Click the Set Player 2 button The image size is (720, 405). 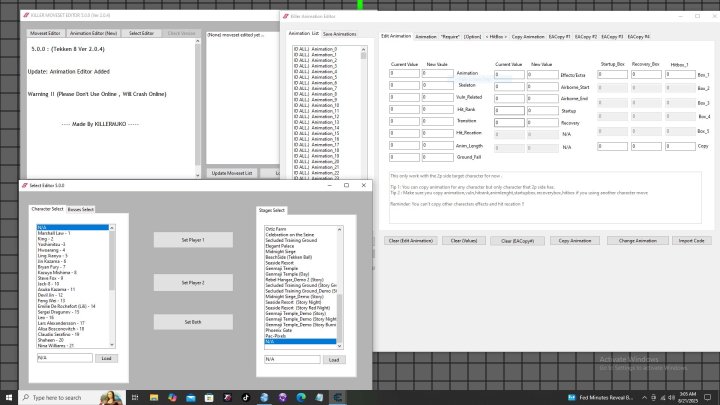point(193,283)
